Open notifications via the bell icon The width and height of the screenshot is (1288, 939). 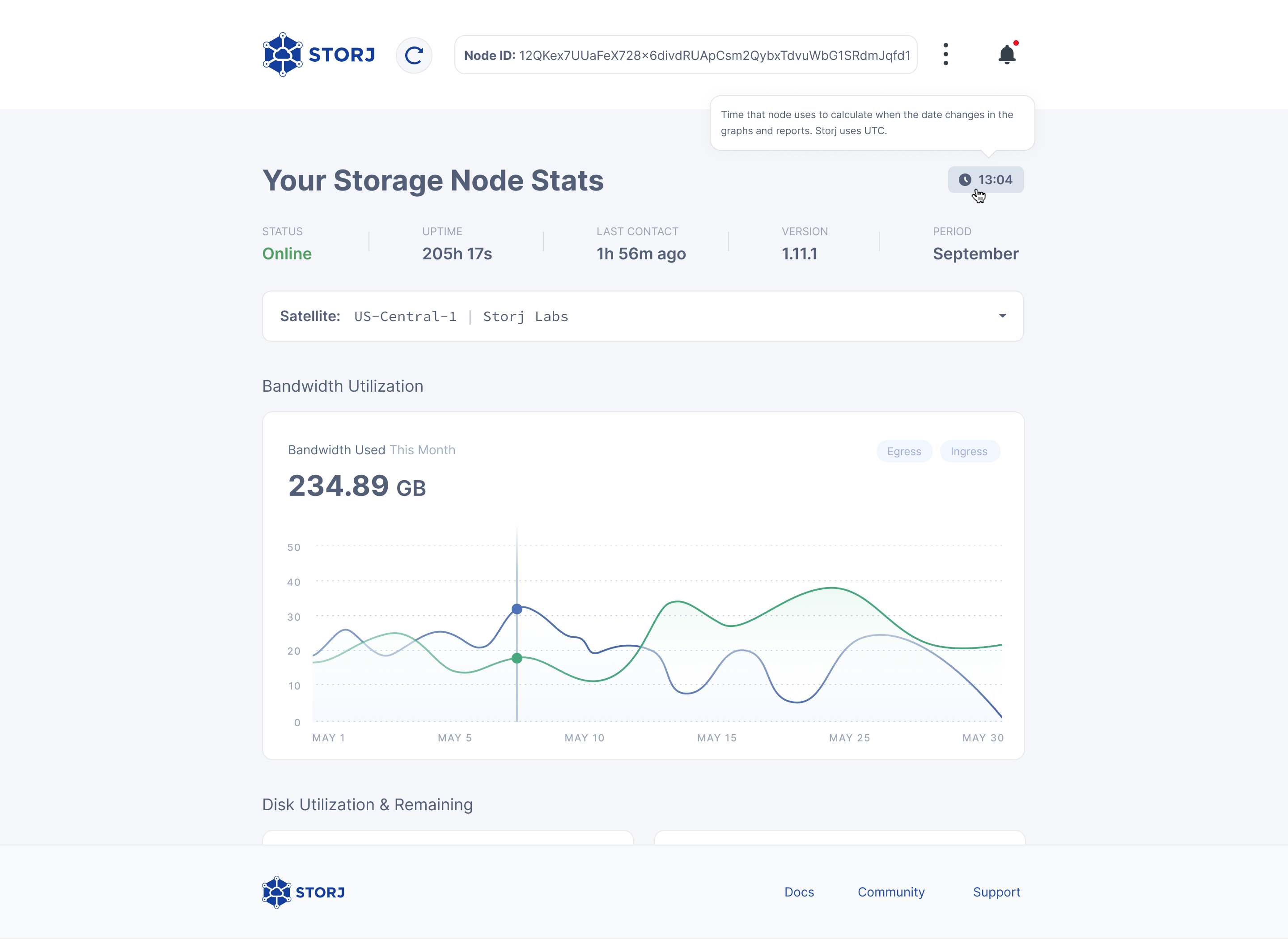1007,55
